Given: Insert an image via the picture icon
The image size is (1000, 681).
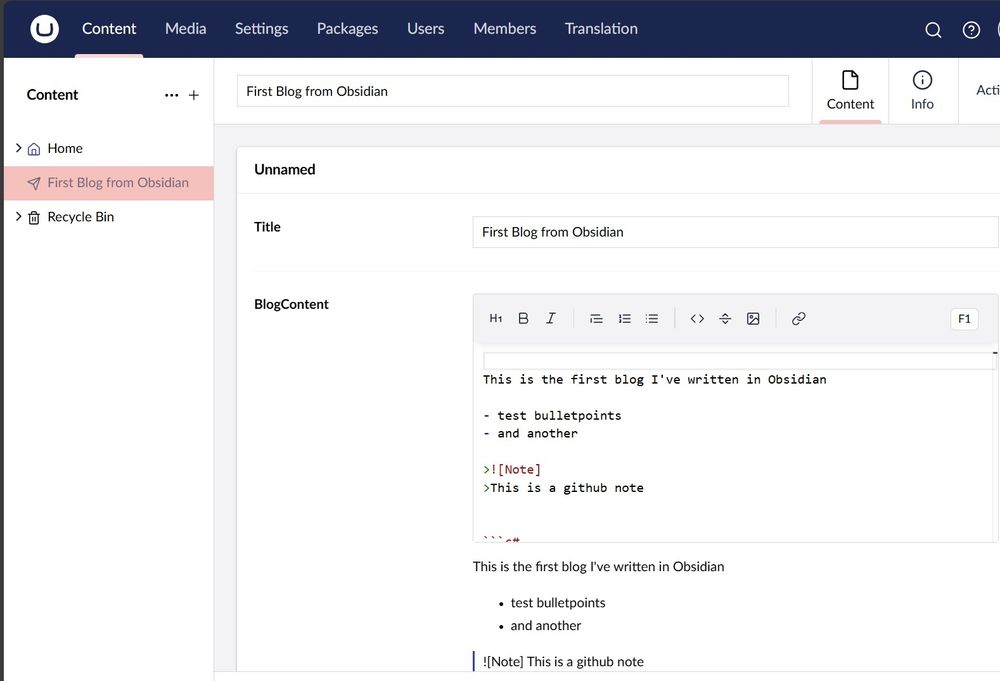Looking at the screenshot, I should (753, 318).
